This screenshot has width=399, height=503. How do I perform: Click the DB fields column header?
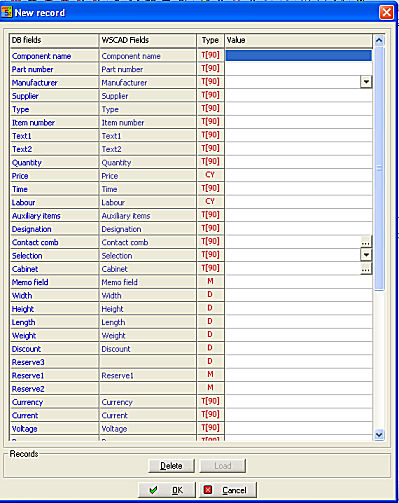point(54,40)
